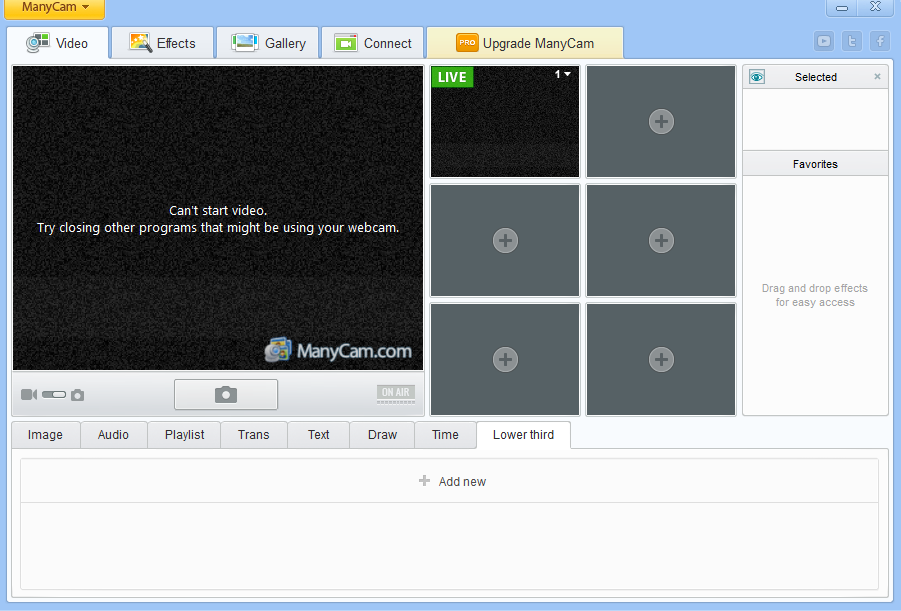Toggle the eye icon in Selected panel
901x611 pixels.
(757, 77)
